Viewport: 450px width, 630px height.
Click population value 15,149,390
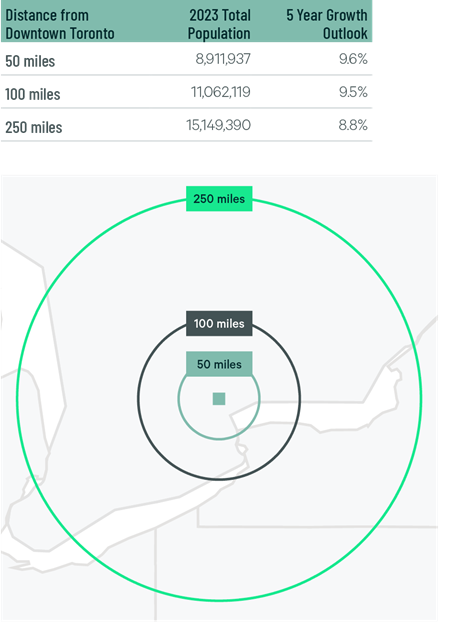pyautogui.click(x=219, y=125)
